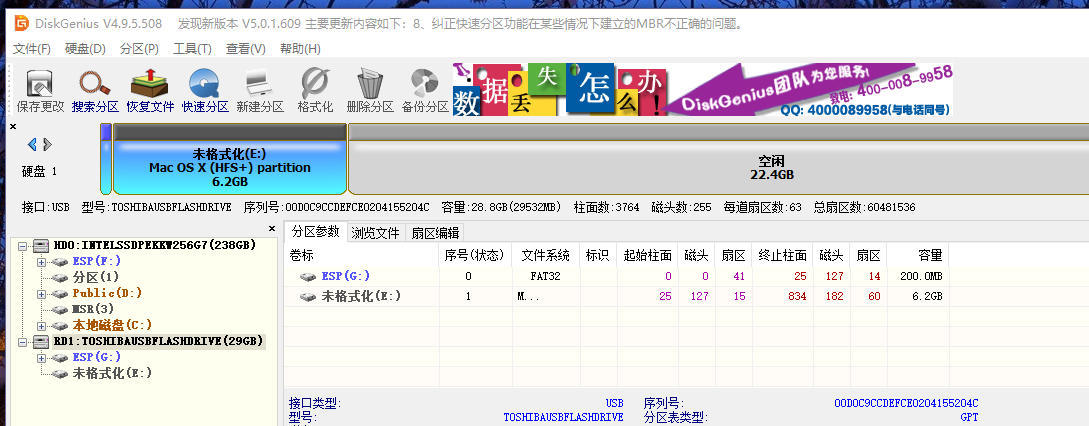Click the ESP(G:) icon in partition table
1089x426 pixels.
308,277
